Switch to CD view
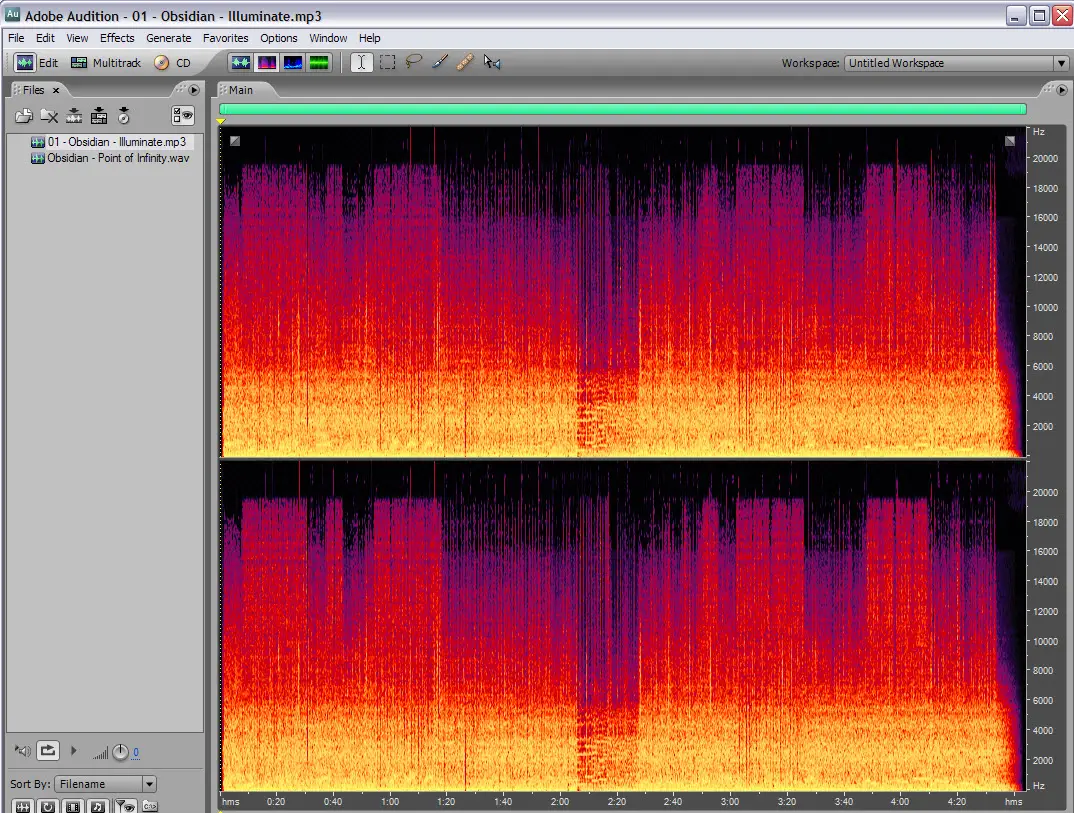 click(172, 63)
